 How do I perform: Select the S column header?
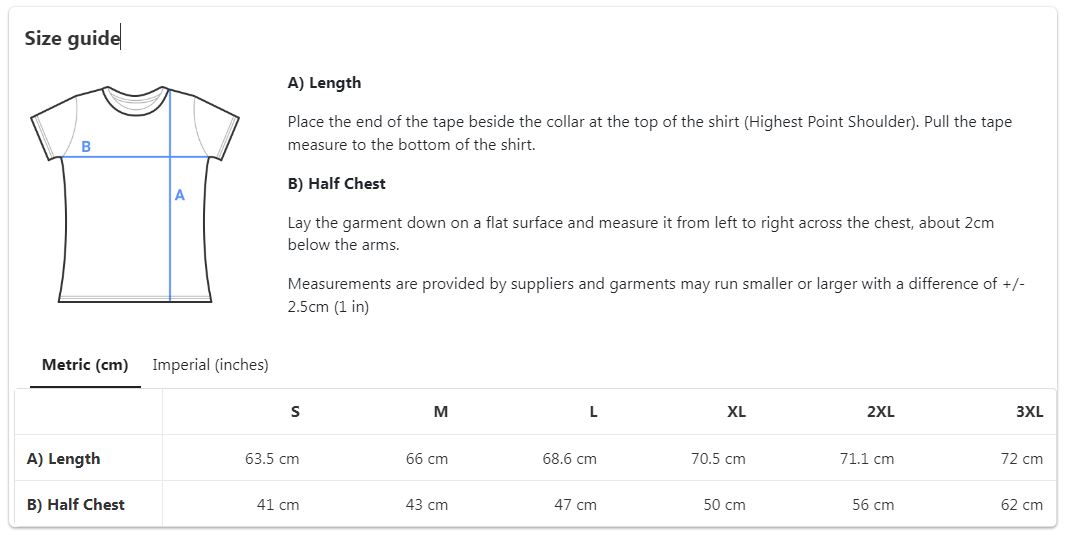tap(295, 412)
